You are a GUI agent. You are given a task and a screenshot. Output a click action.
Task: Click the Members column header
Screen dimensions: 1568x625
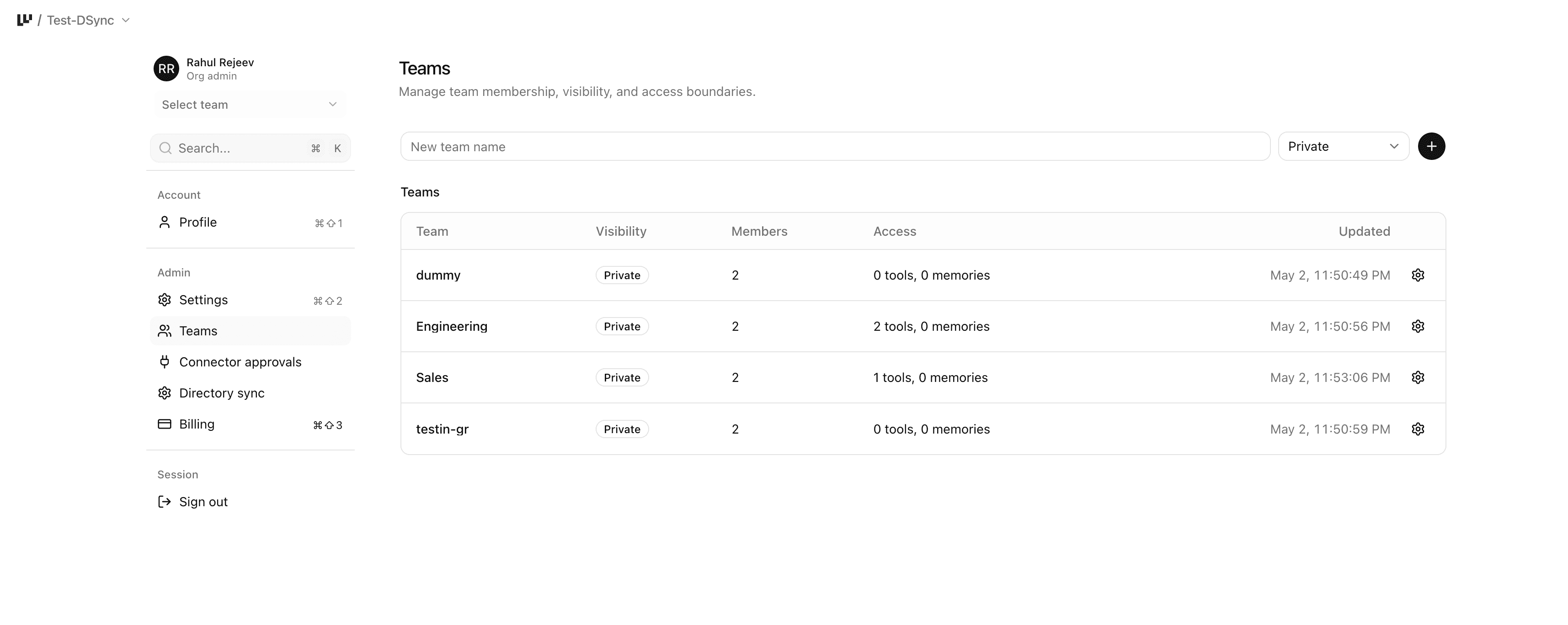pyautogui.click(x=759, y=231)
